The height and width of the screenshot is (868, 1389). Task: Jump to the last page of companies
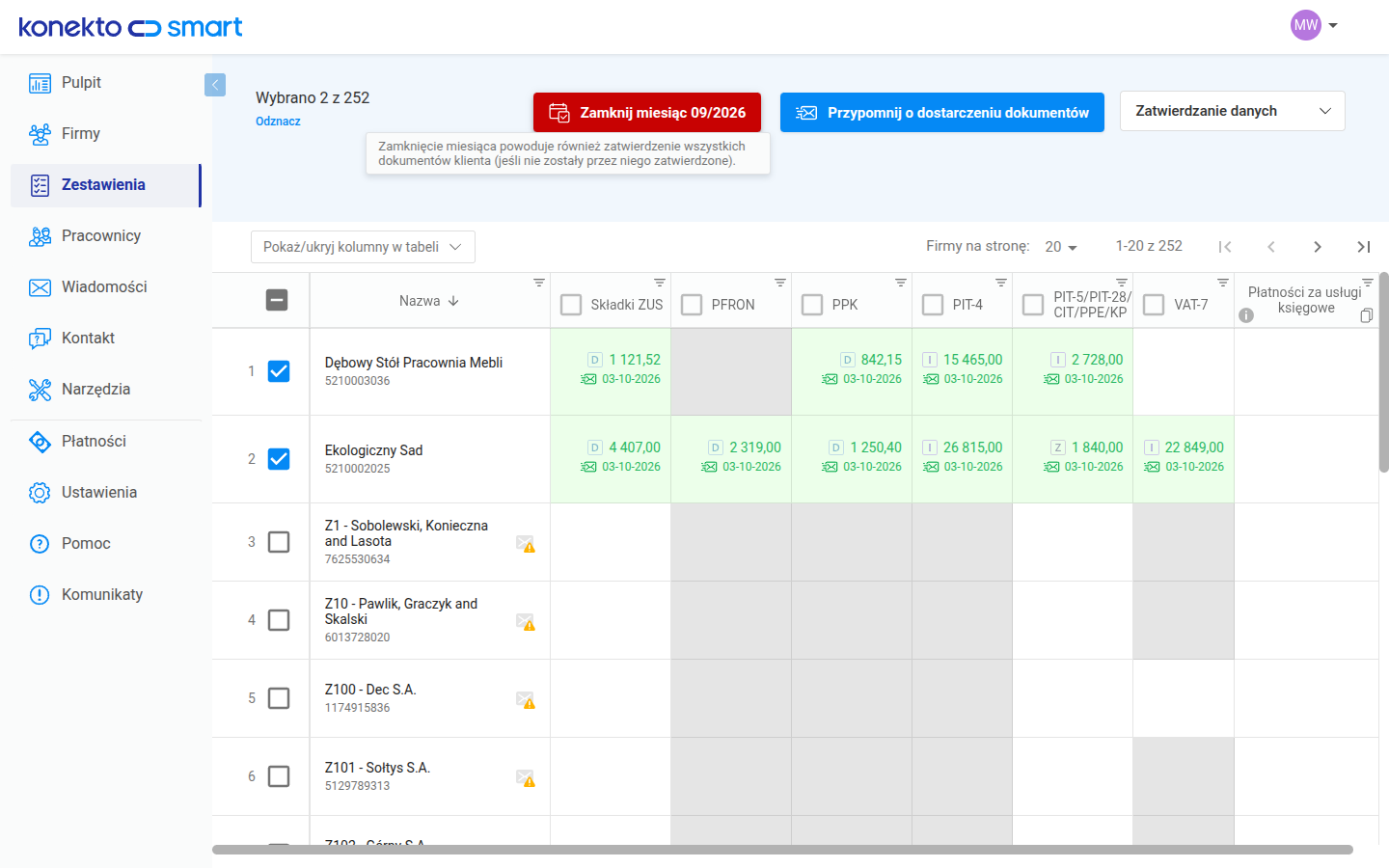point(1364,247)
